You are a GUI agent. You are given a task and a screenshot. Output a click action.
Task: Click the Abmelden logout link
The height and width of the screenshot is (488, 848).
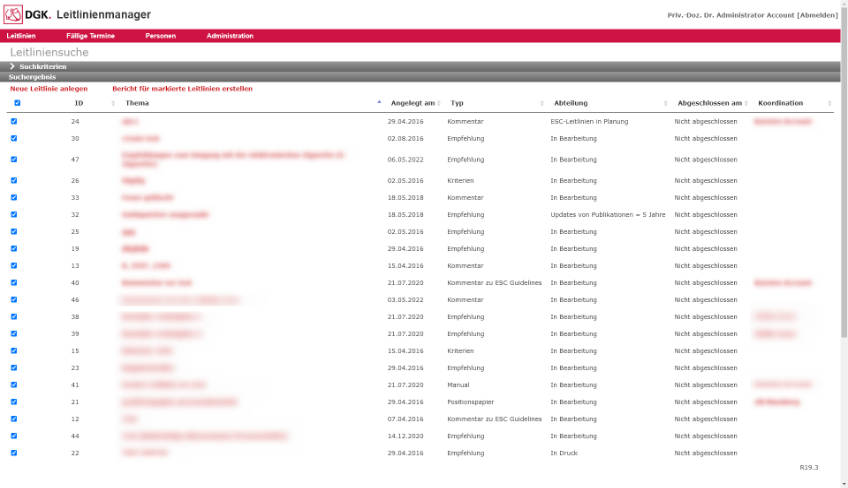pos(817,15)
